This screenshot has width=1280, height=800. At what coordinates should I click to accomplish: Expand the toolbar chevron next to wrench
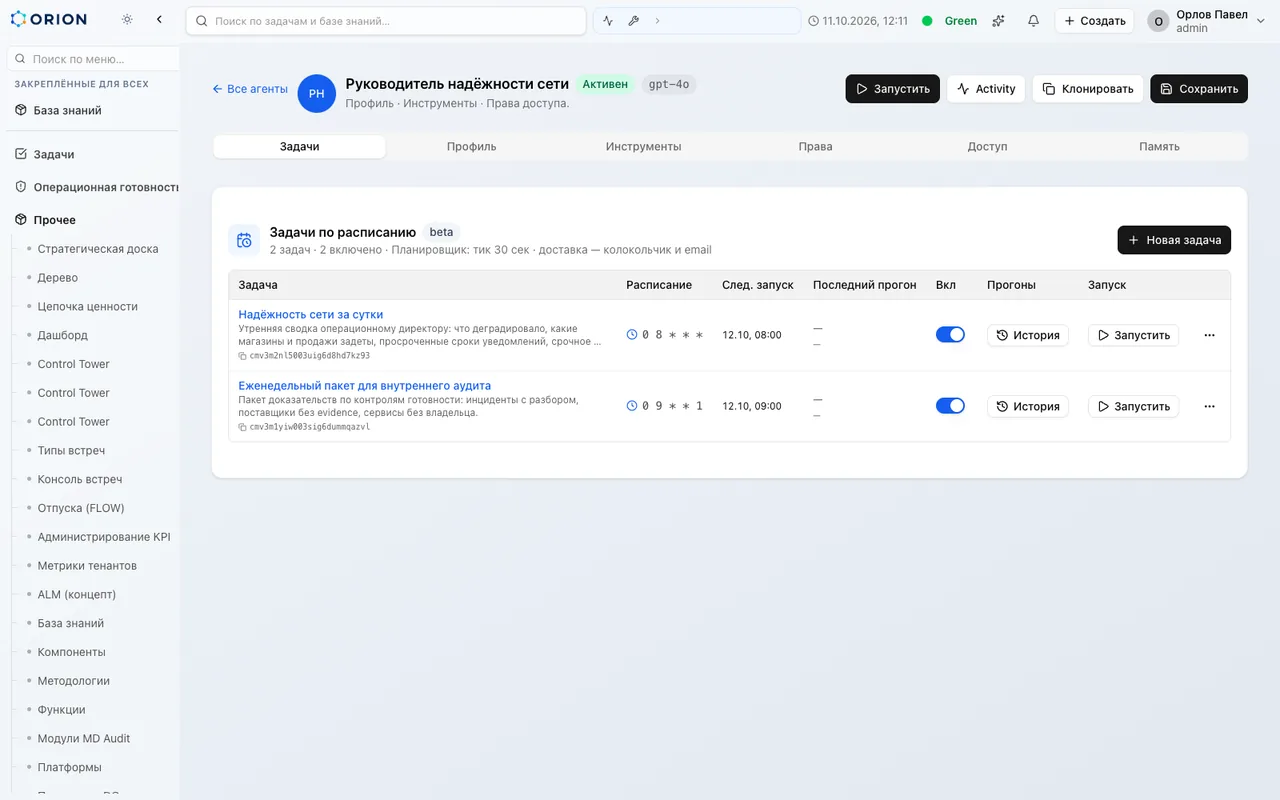657,20
